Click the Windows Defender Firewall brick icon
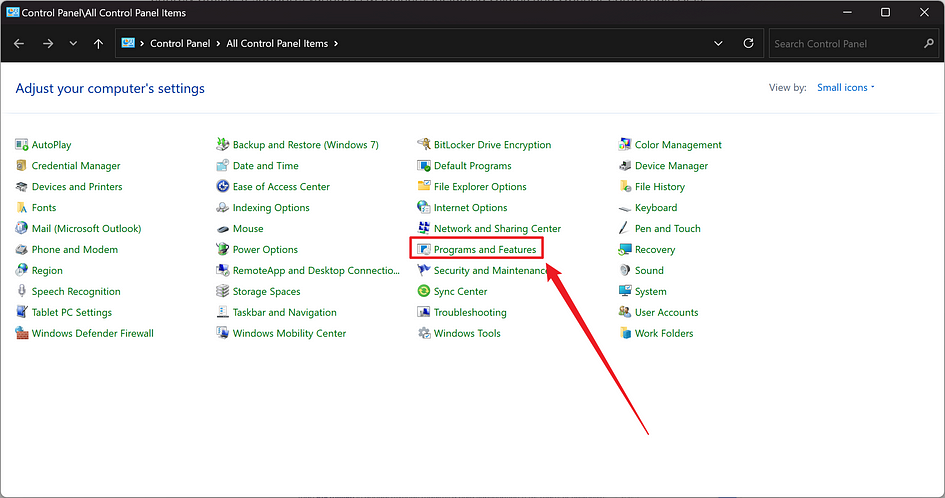Image resolution: width=945 pixels, height=498 pixels. click(22, 333)
